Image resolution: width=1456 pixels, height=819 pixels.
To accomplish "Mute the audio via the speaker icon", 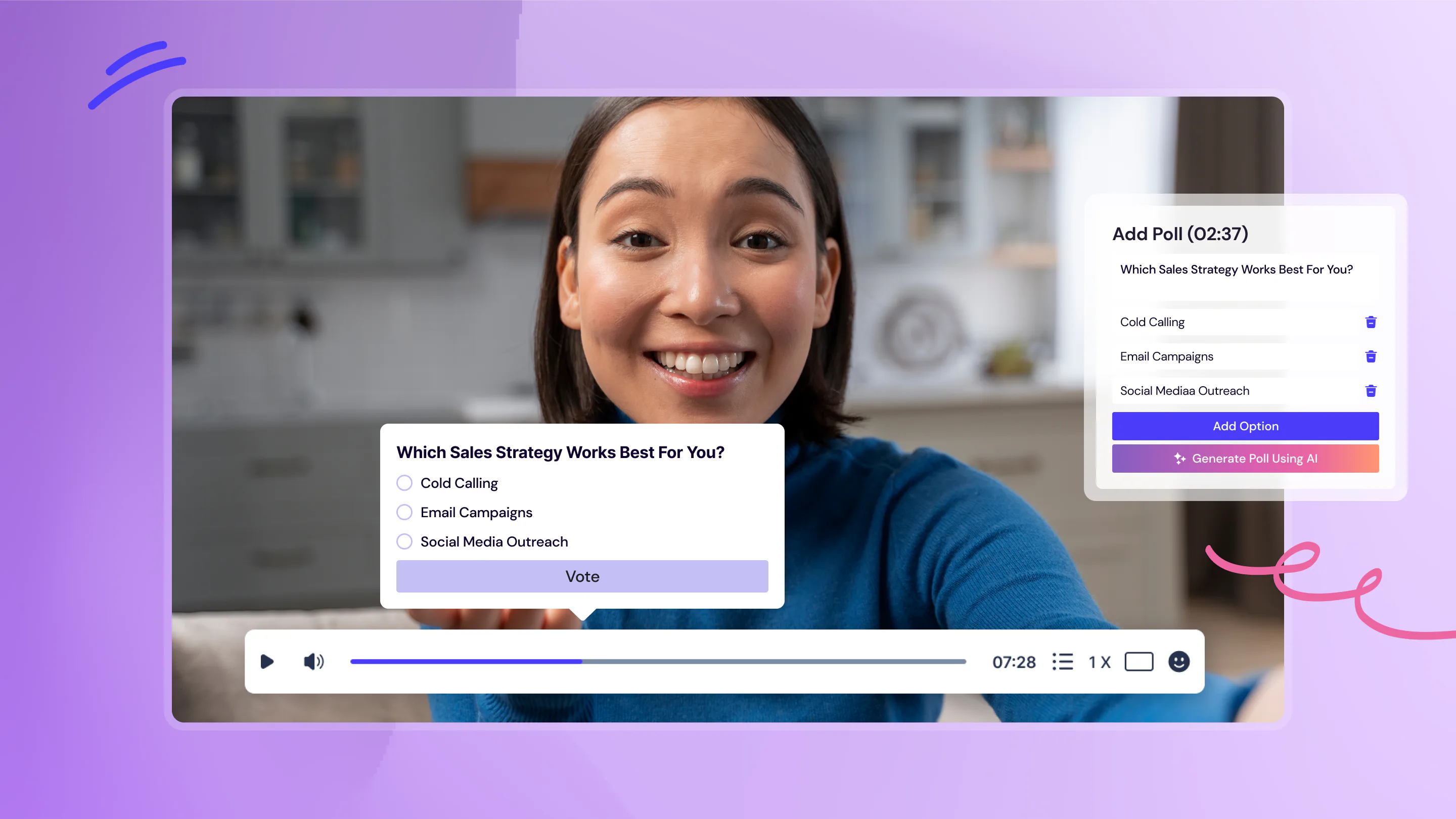I will [x=313, y=661].
